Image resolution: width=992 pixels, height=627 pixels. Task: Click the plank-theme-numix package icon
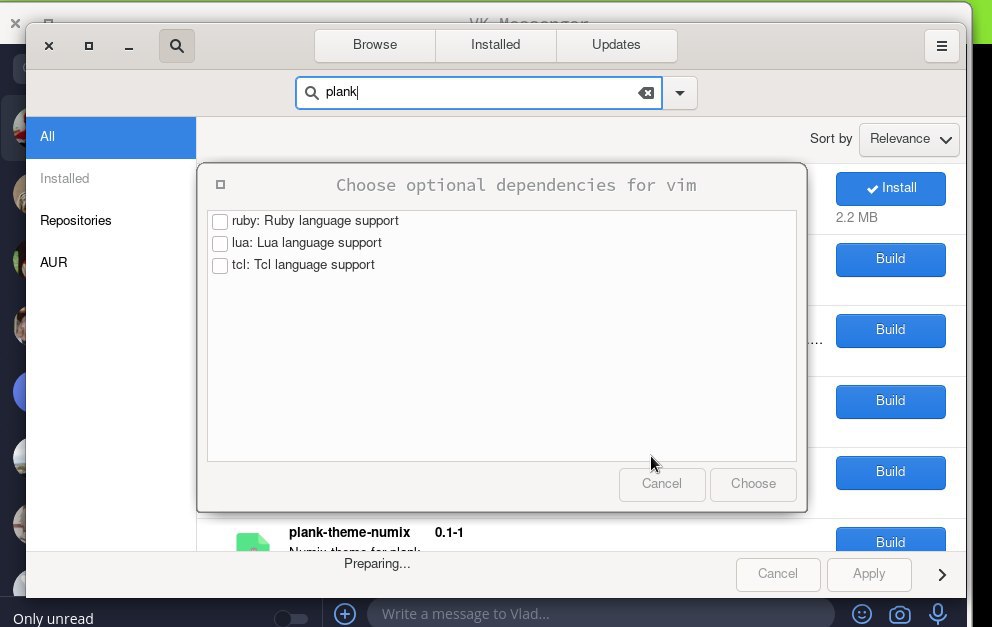click(253, 542)
